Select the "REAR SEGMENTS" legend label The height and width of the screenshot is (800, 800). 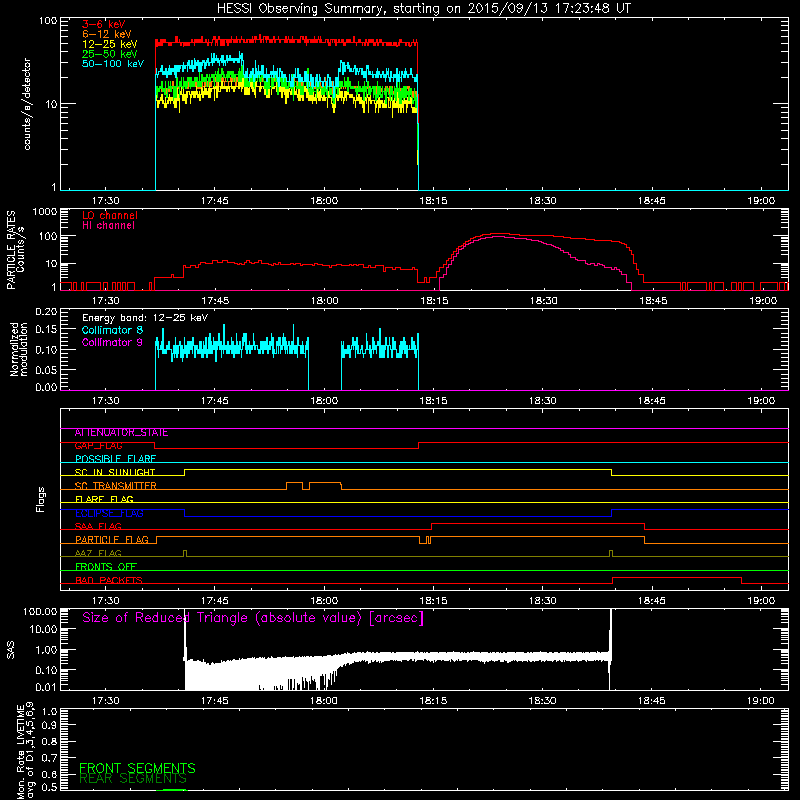coord(133,779)
